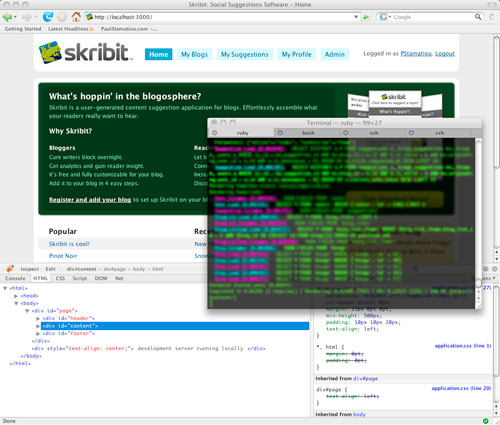Screen dimensions: 500x425
Task: Expand the div id="footer" node
Action: [38, 333]
